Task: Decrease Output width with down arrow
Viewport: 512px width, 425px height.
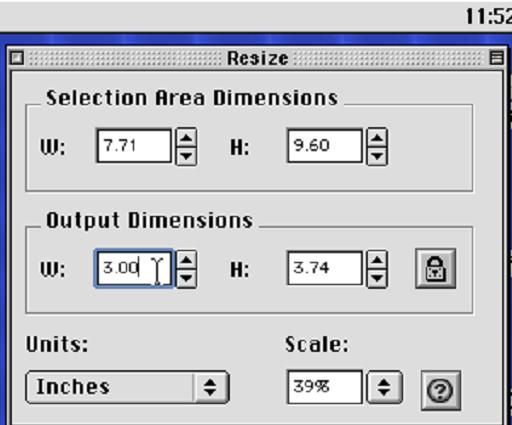Action: (186, 278)
